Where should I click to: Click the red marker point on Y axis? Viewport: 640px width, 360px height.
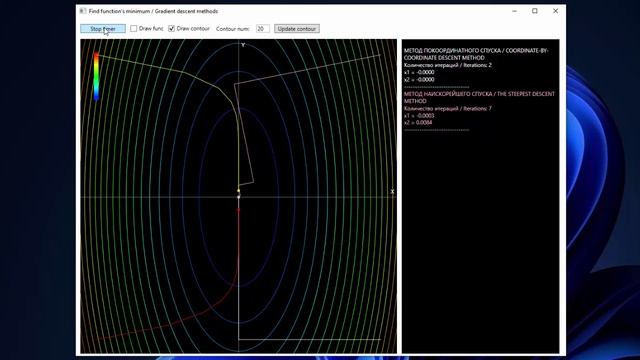click(x=238, y=210)
